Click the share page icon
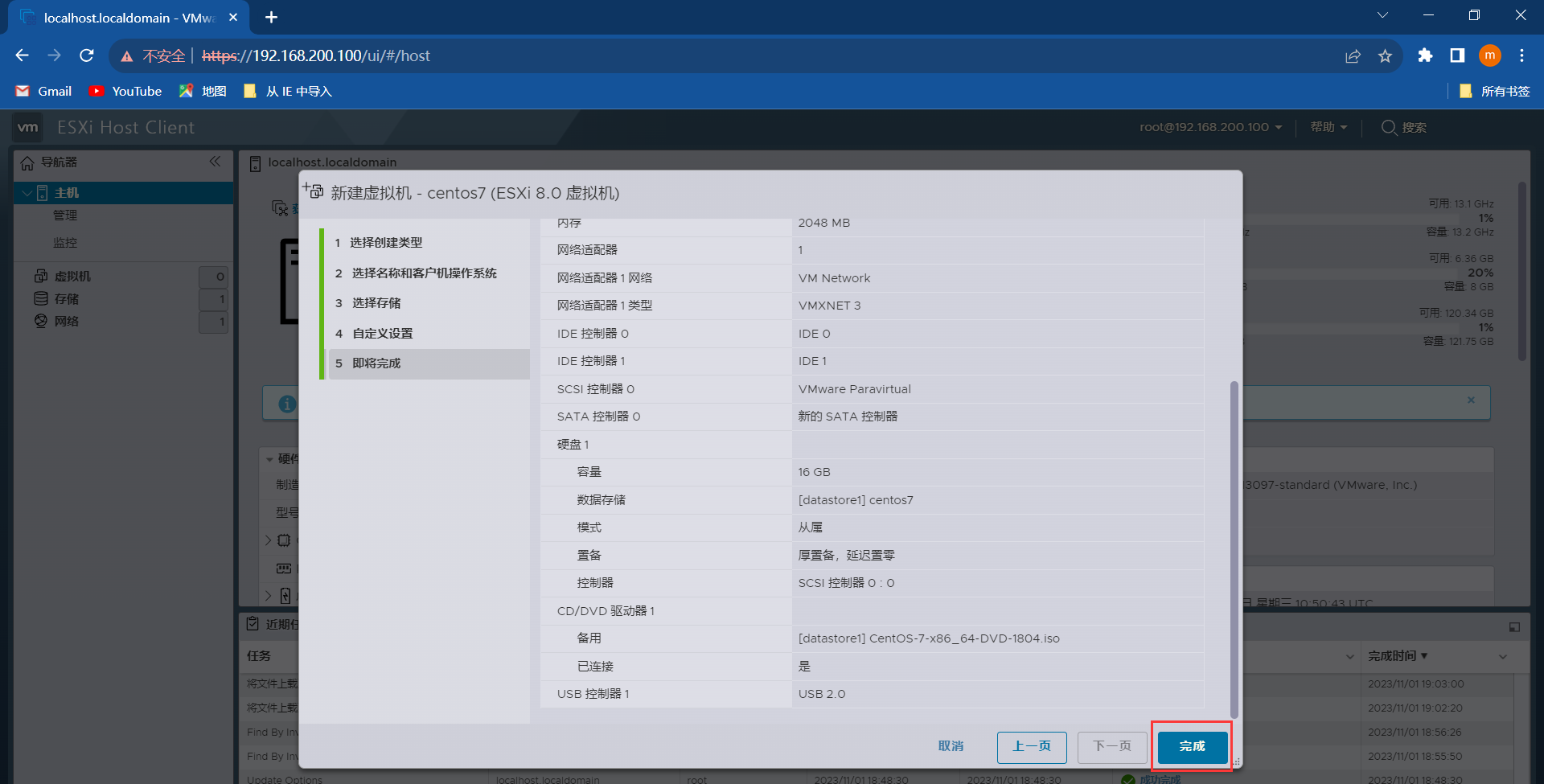Screen dimensions: 1544x784 [x=1353, y=55]
